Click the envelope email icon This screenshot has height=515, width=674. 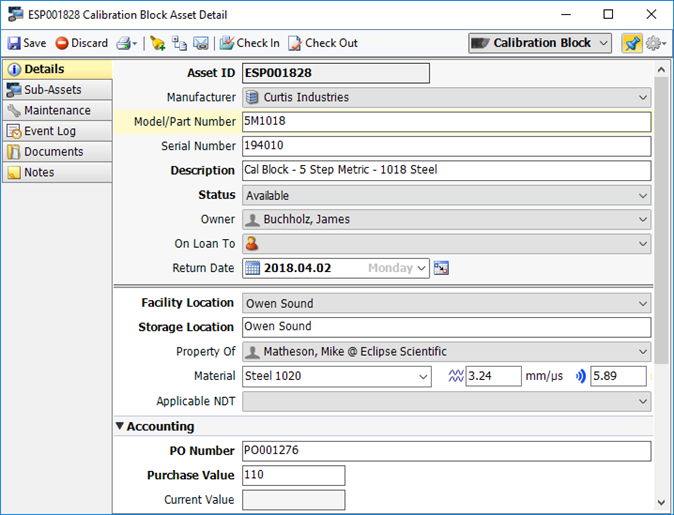(201, 43)
